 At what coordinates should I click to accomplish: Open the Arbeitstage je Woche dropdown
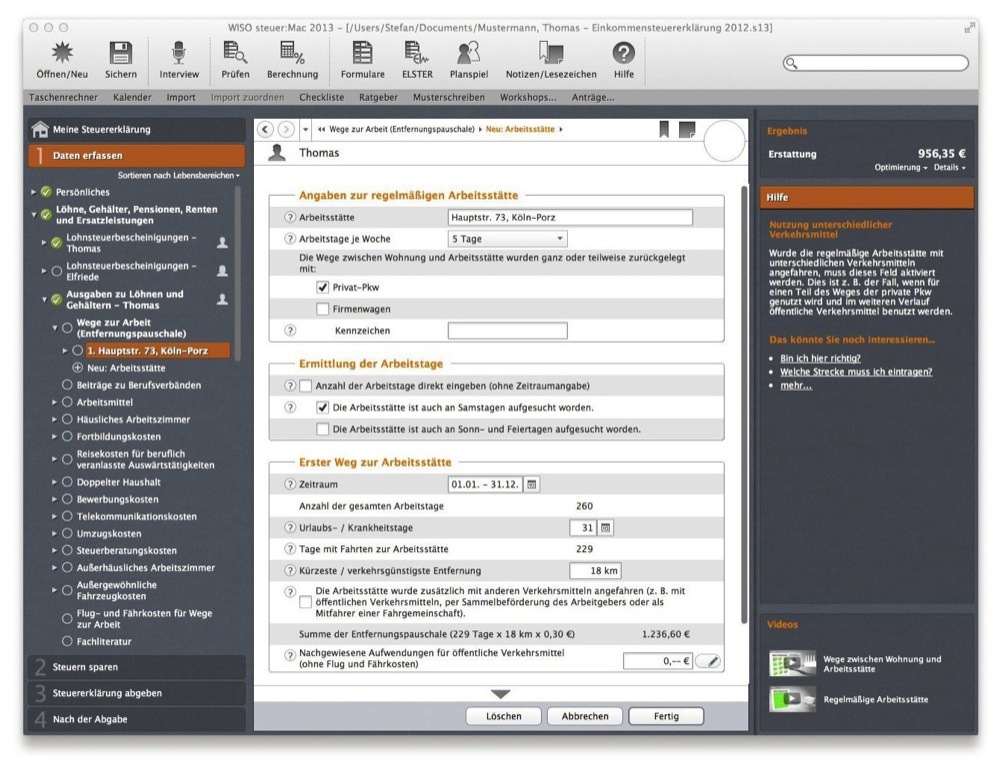[507, 240]
